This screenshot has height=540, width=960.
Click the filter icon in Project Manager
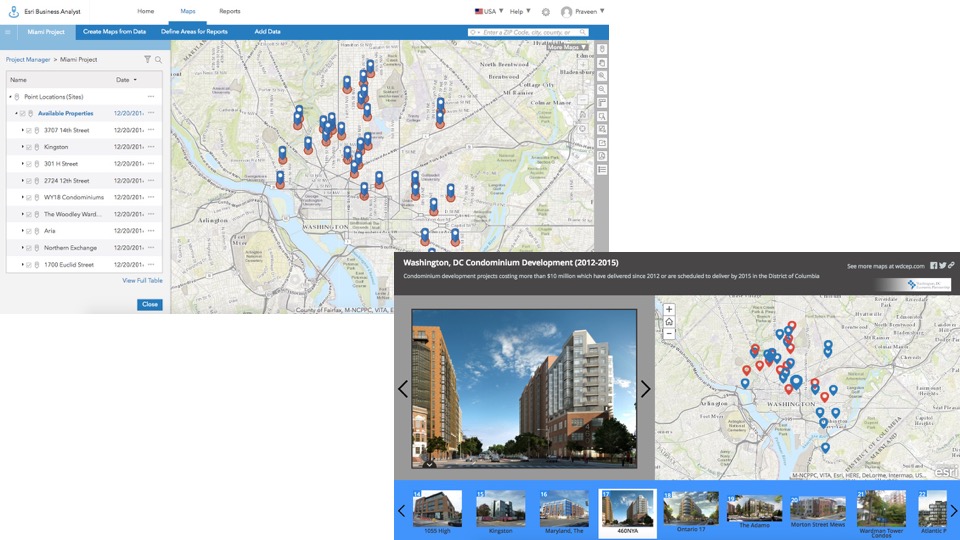click(x=147, y=59)
